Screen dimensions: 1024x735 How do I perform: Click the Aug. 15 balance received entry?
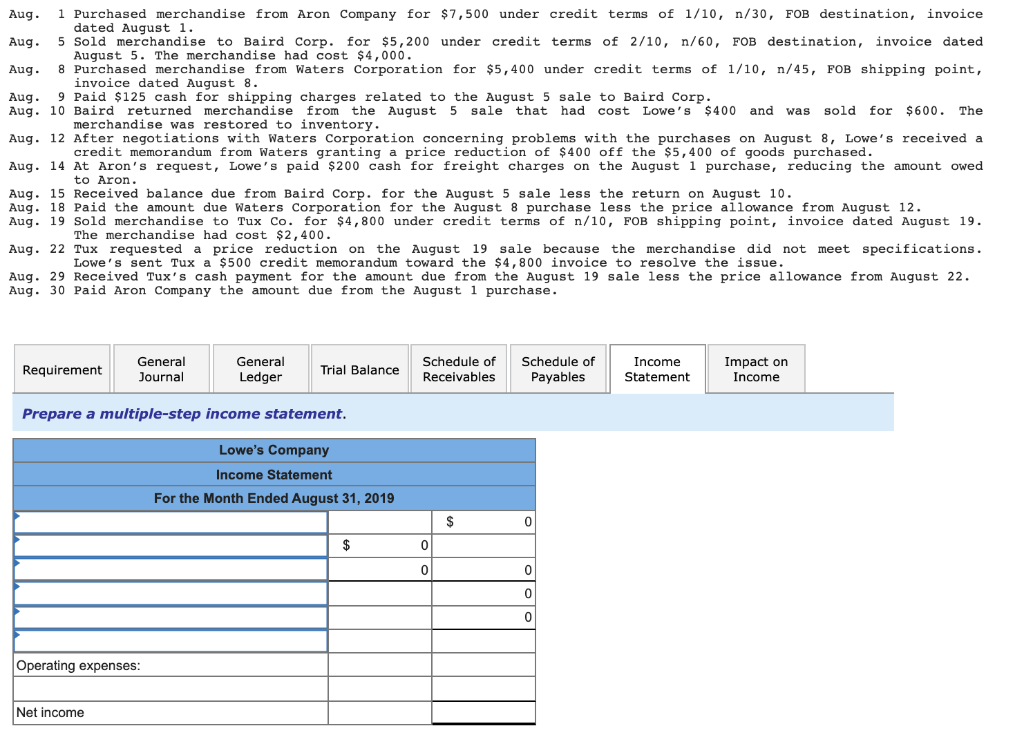pos(400,193)
